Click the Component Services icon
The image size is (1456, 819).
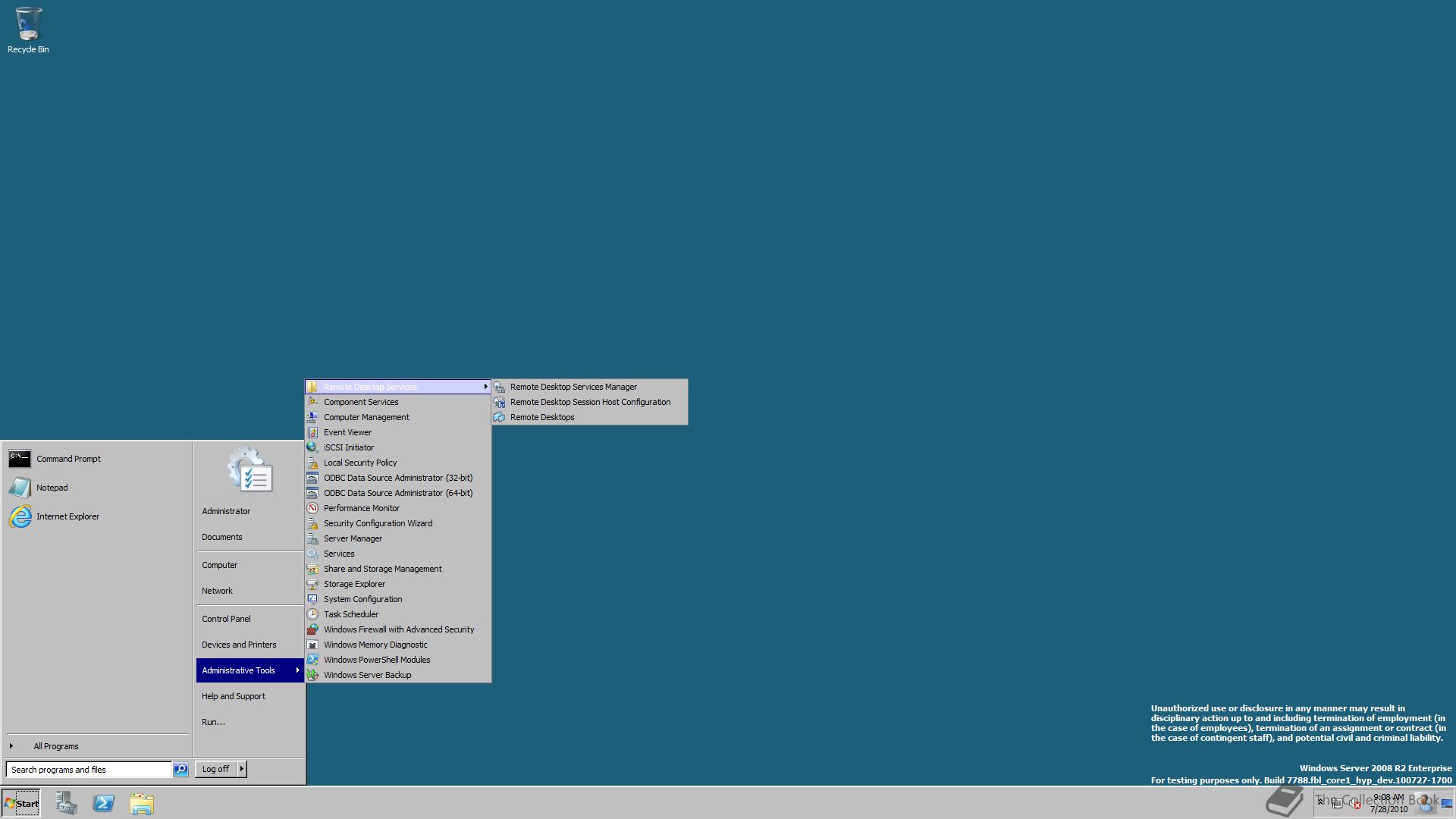(x=312, y=402)
